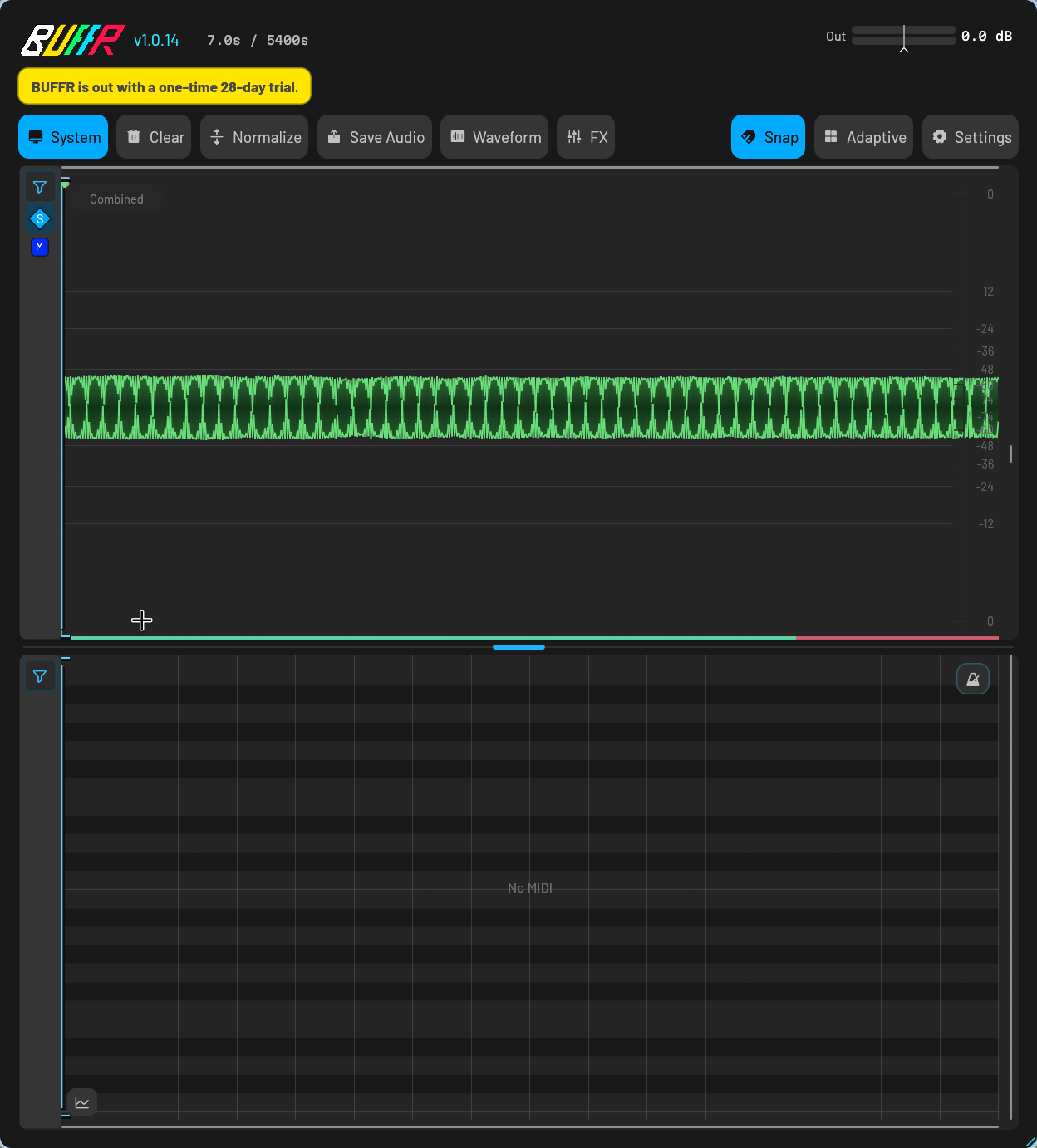
Task: Click Save Audio button
Action: click(x=375, y=137)
